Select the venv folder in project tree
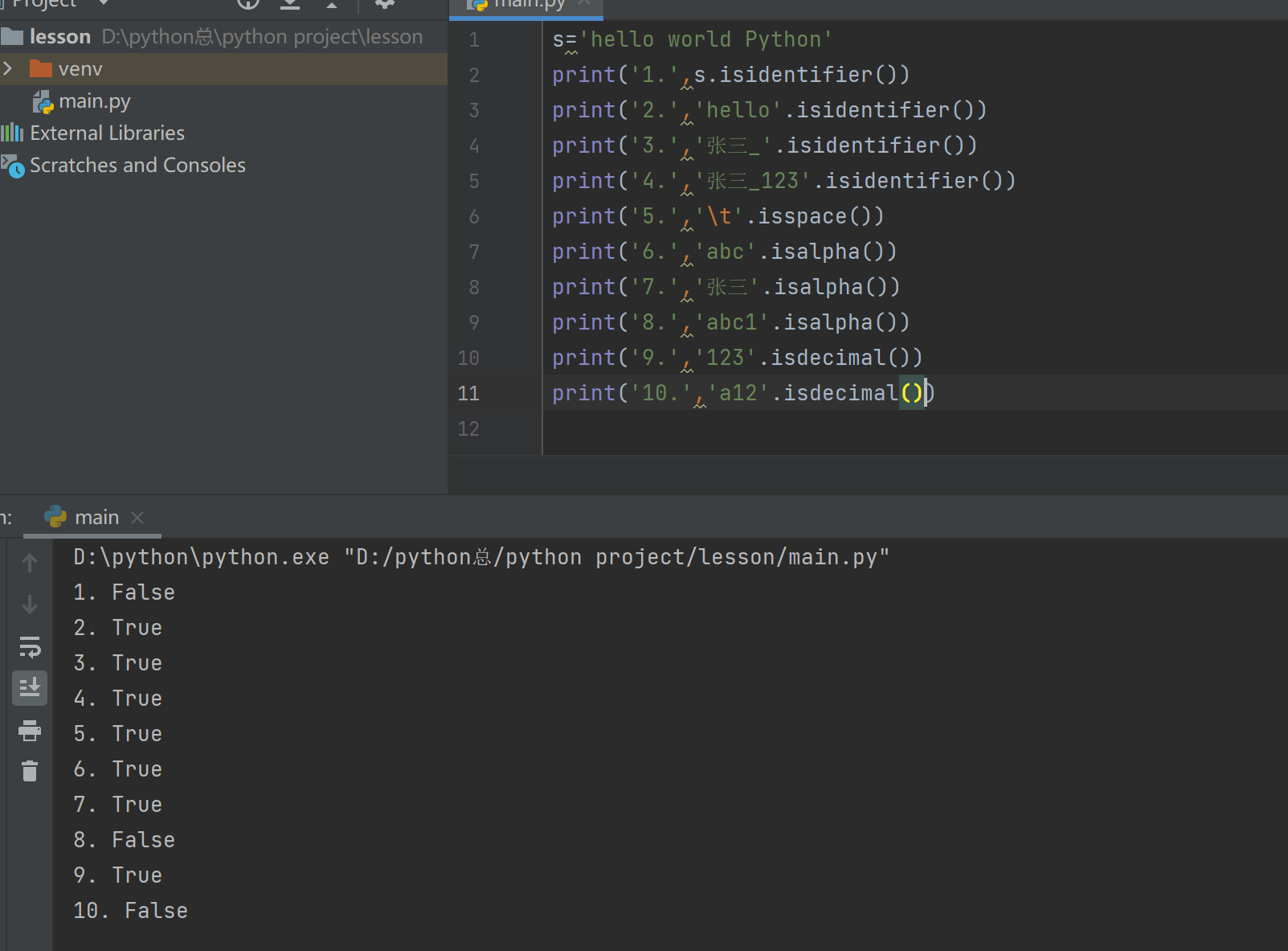The image size is (1288, 951). tap(223, 69)
